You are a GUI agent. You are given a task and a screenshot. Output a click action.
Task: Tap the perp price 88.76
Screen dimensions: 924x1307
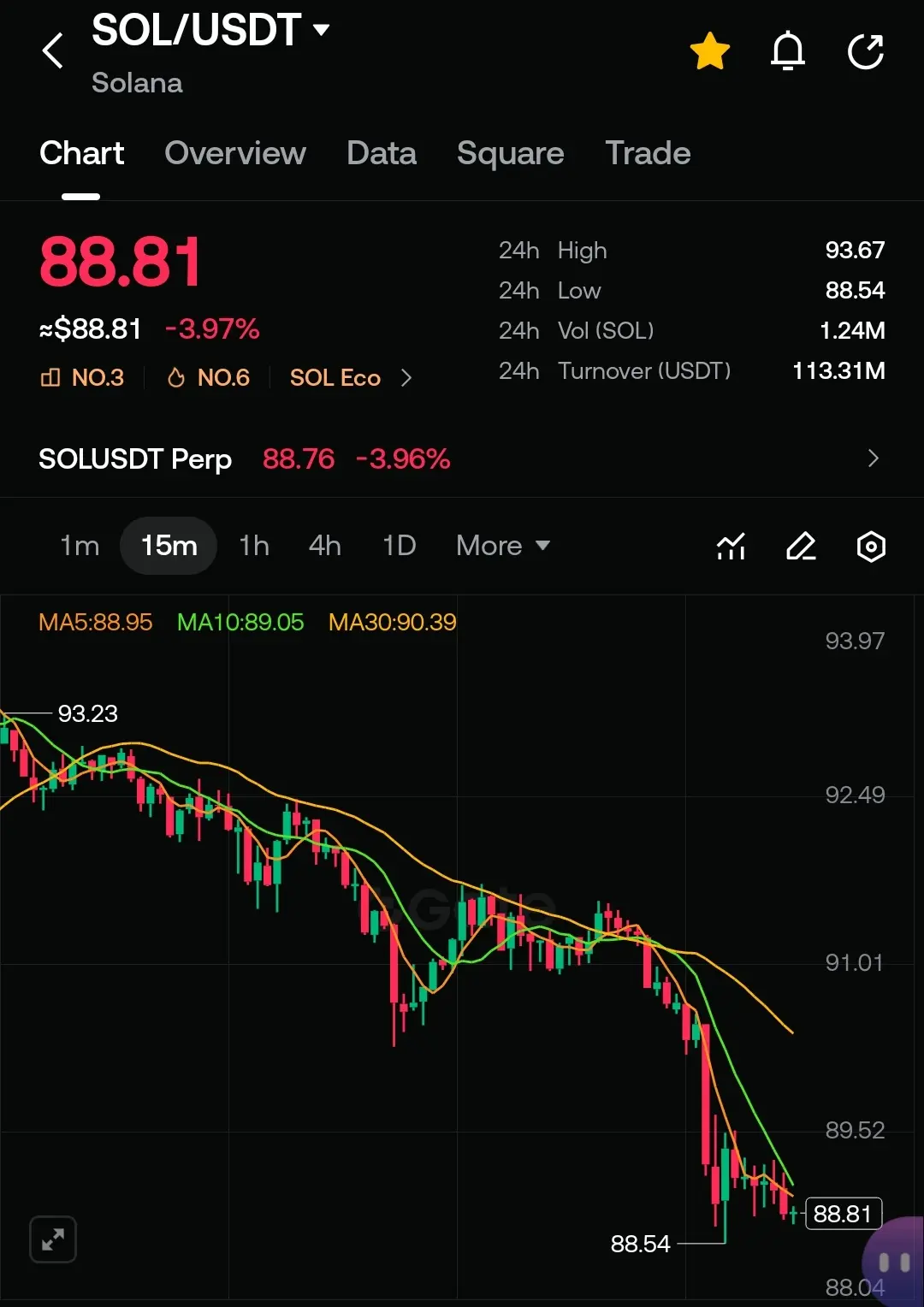(299, 458)
